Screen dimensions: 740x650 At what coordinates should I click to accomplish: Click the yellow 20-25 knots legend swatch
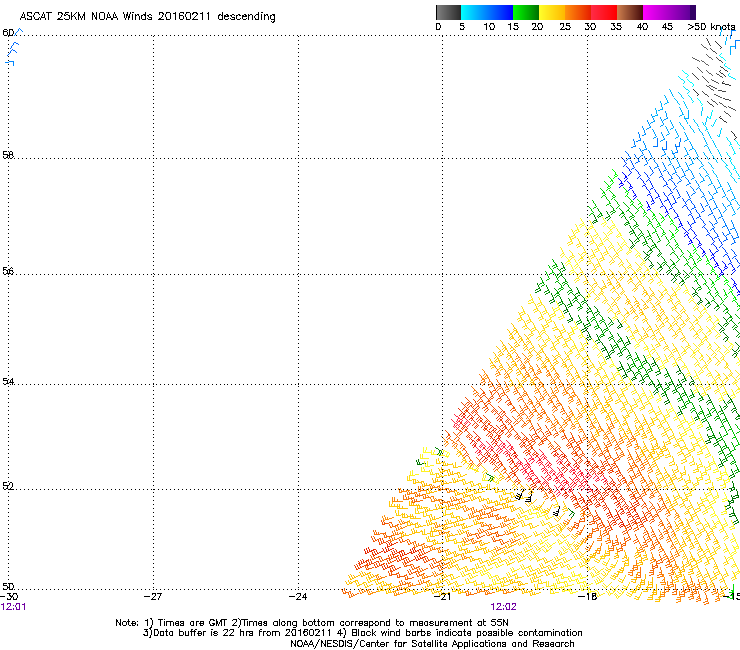(552, 12)
